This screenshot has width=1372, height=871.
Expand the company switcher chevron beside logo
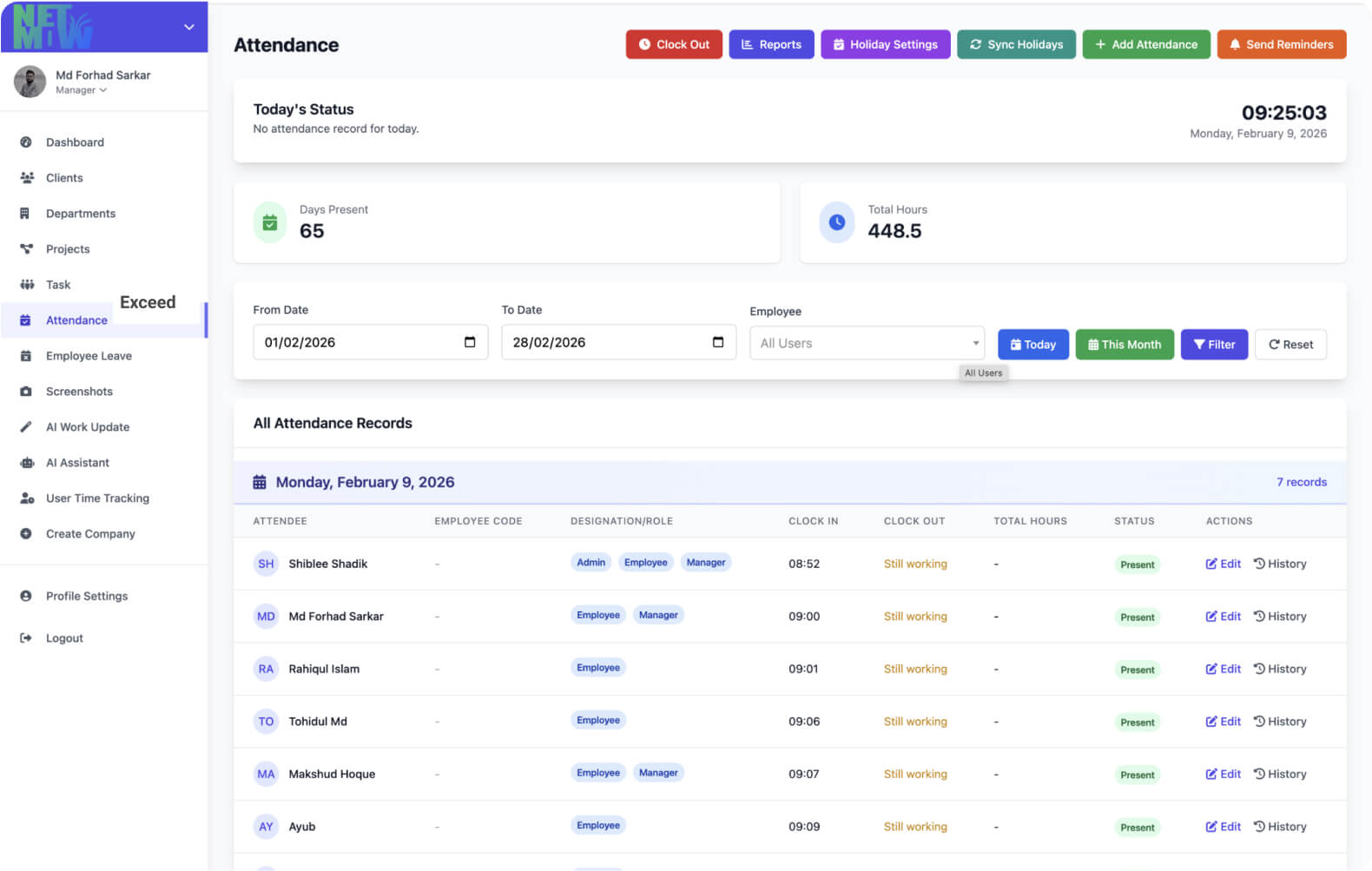pyautogui.click(x=188, y=27)
